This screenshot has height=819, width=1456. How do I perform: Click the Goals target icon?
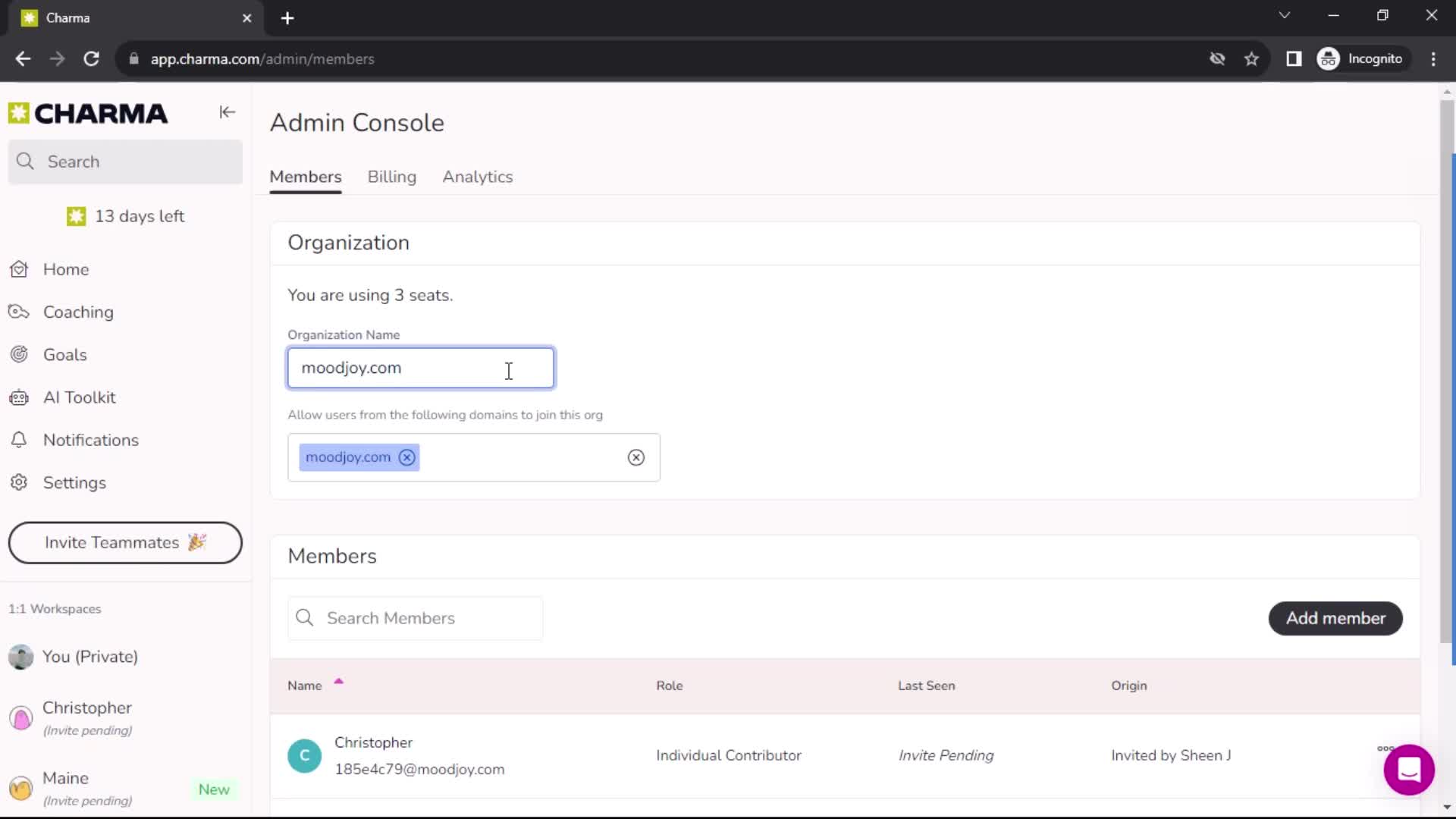click(19, 354)
